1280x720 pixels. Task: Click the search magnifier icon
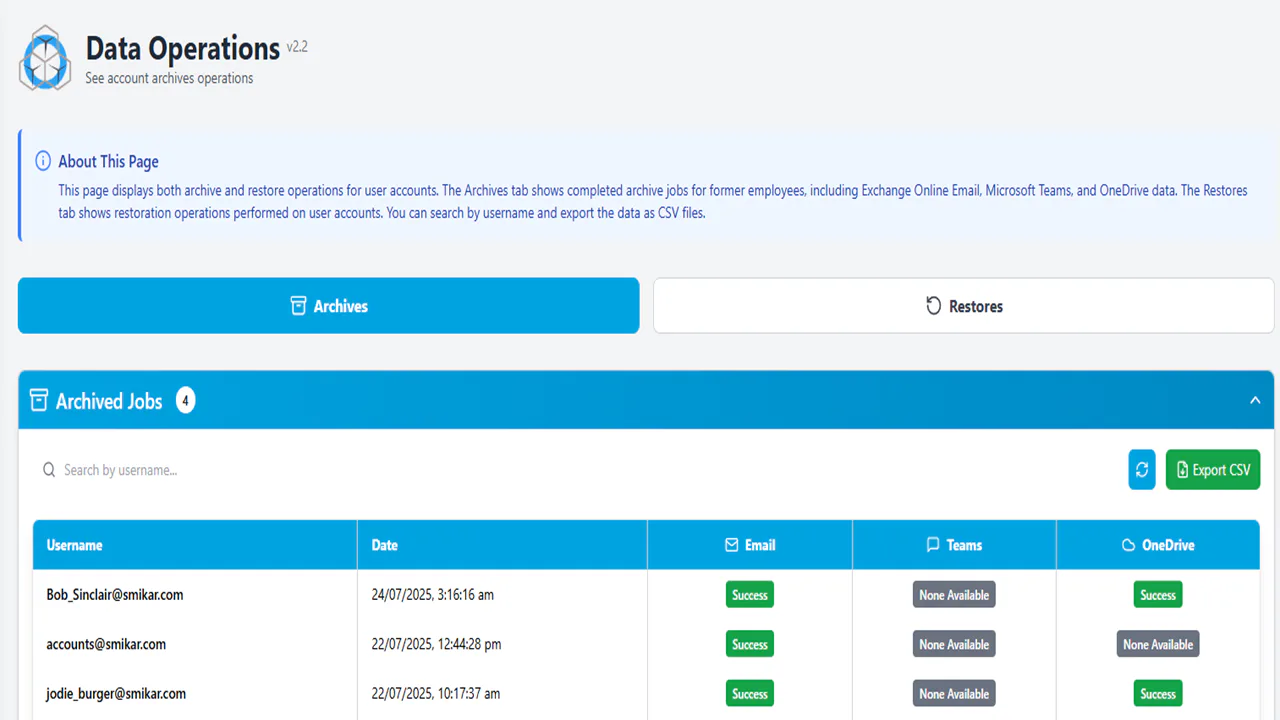(x=49, y=470)
